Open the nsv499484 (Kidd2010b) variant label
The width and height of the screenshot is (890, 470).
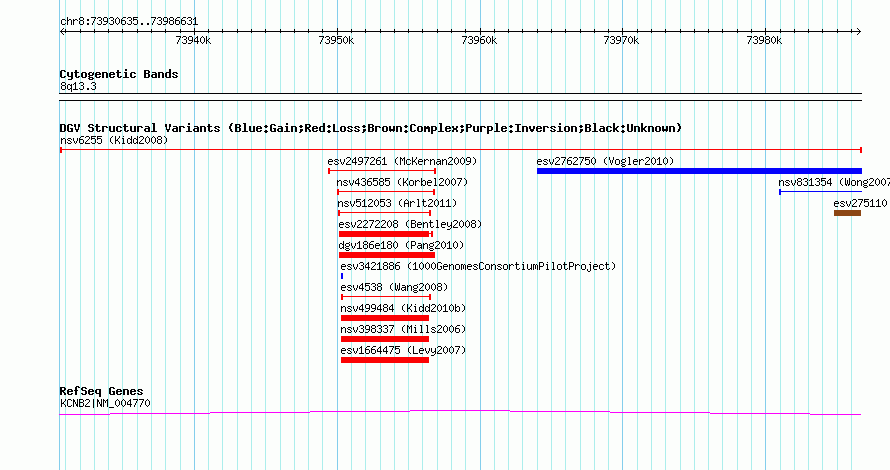pyautogui.click(x=403, y=308)
